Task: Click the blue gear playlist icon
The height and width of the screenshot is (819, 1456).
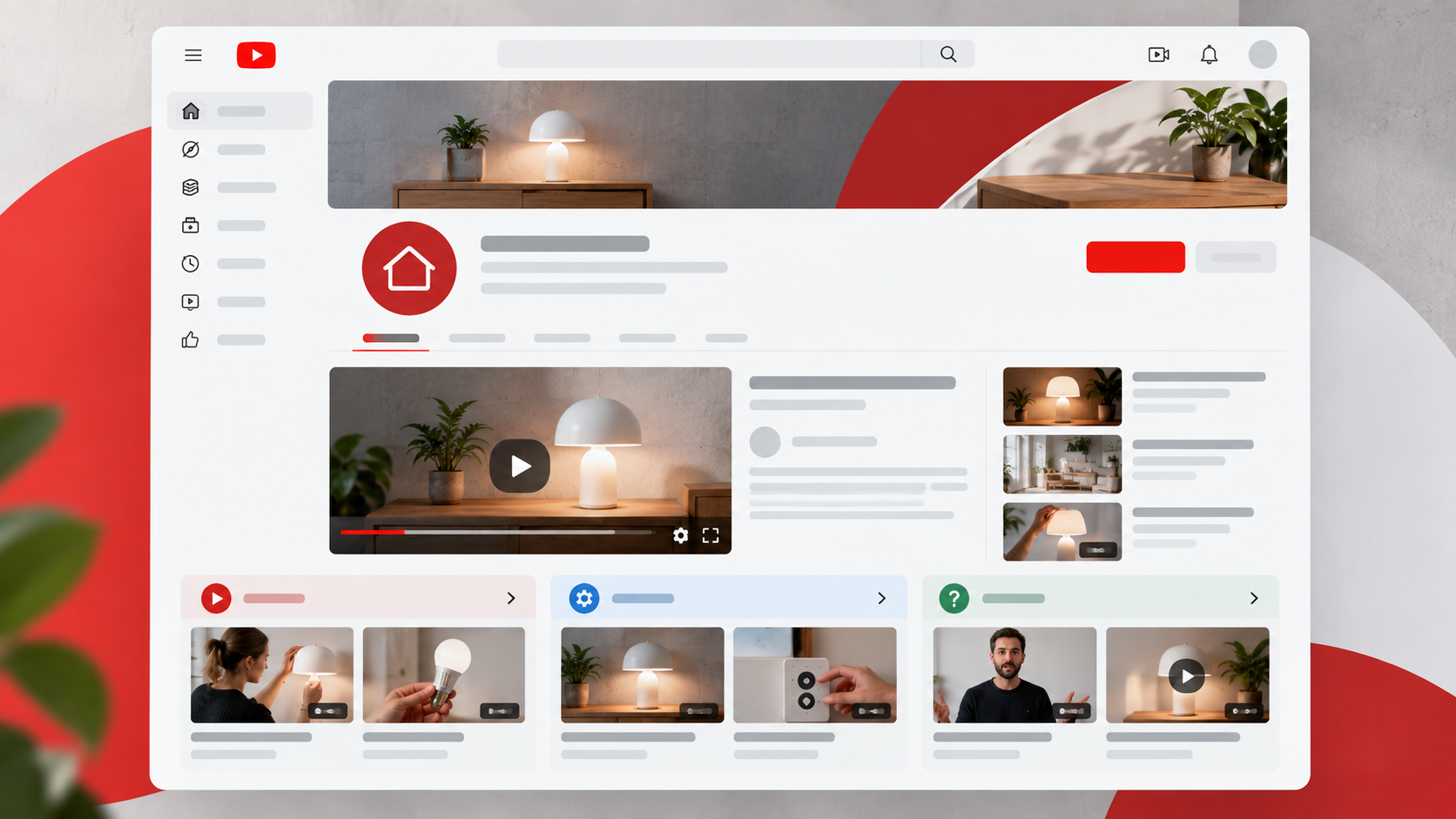Action: [x=584, y=598]
